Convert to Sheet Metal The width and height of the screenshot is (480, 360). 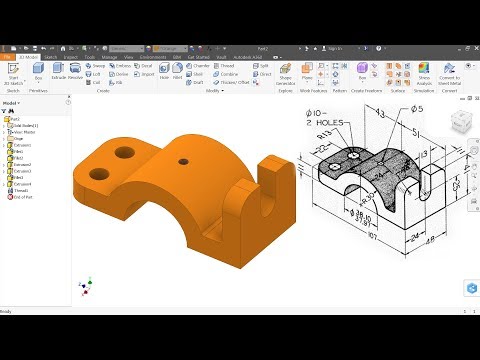point(449,73)
